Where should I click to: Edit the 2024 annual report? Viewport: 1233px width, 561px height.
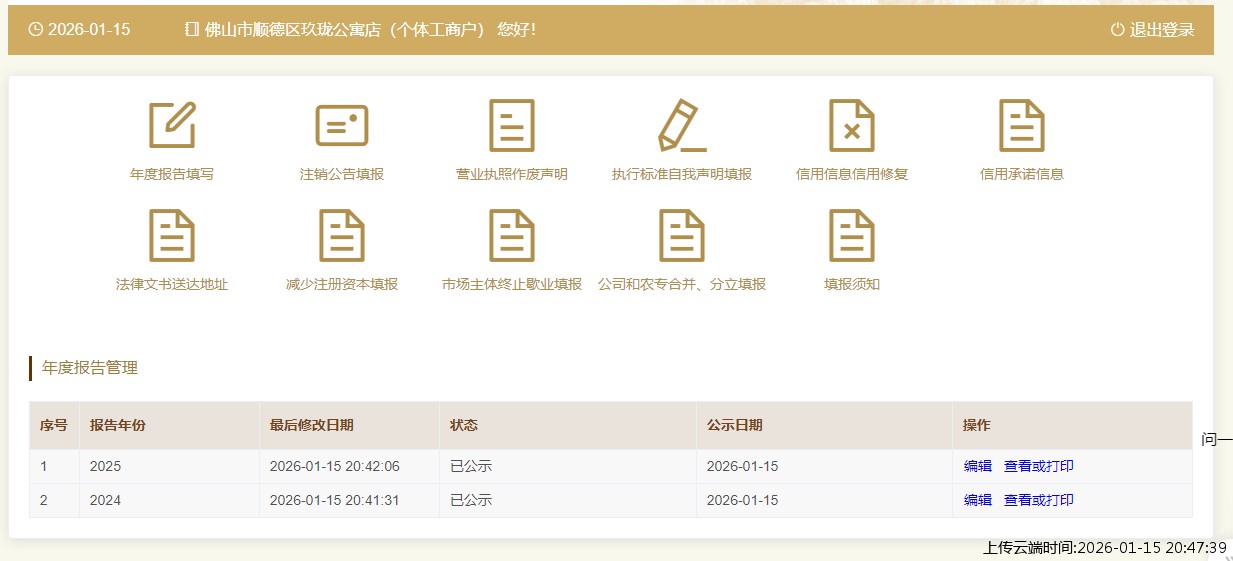click(977, 500)
